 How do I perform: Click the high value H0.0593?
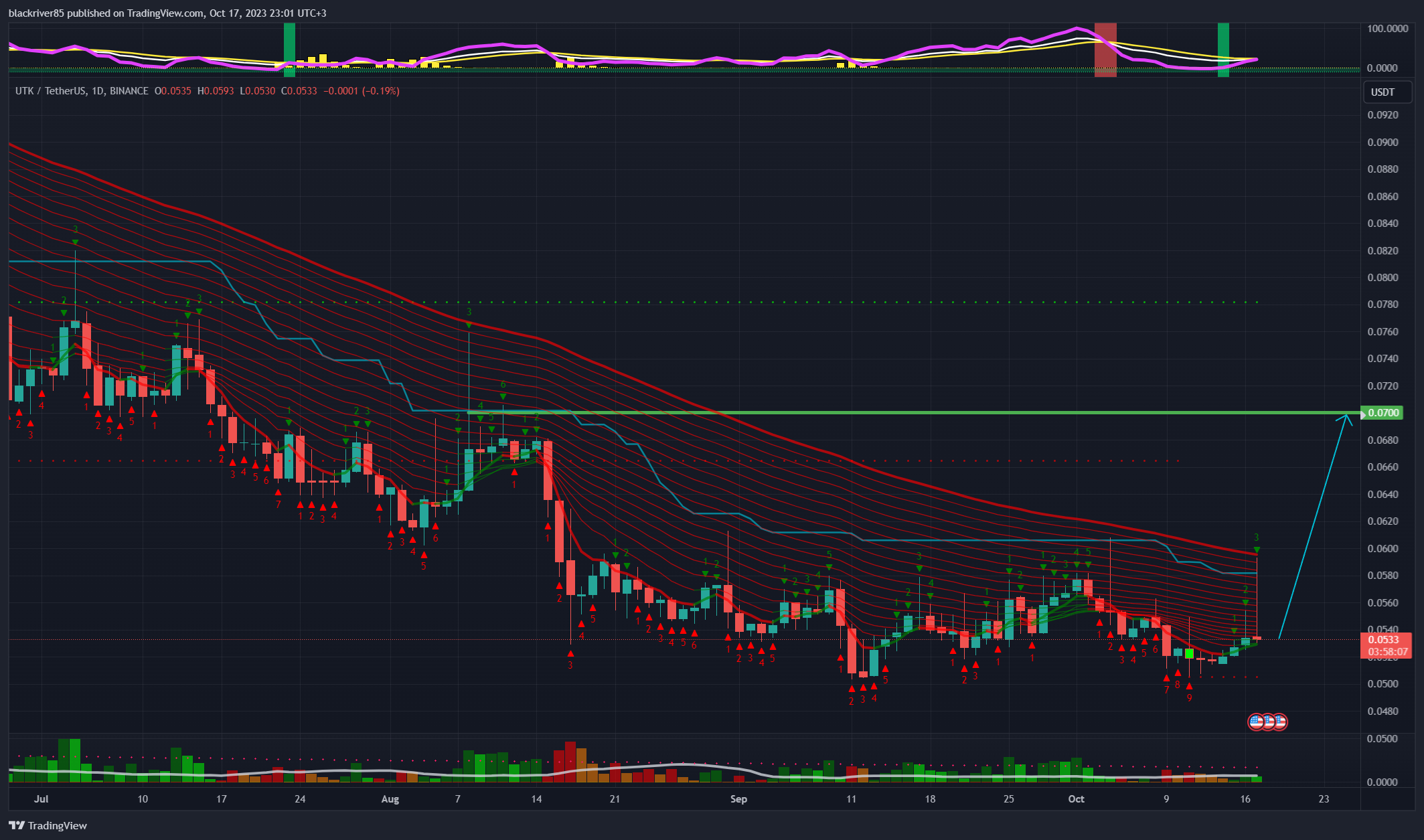pos(216,91)
